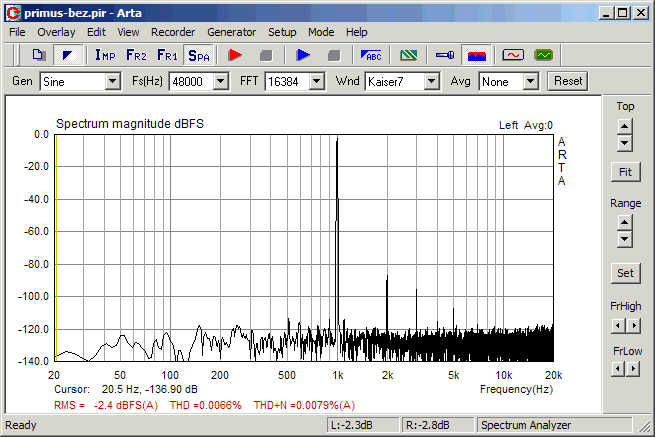This screenshot has width=655, height=437.
Task: Click the gray stop icon beside blue play
Action: point(334,55)
